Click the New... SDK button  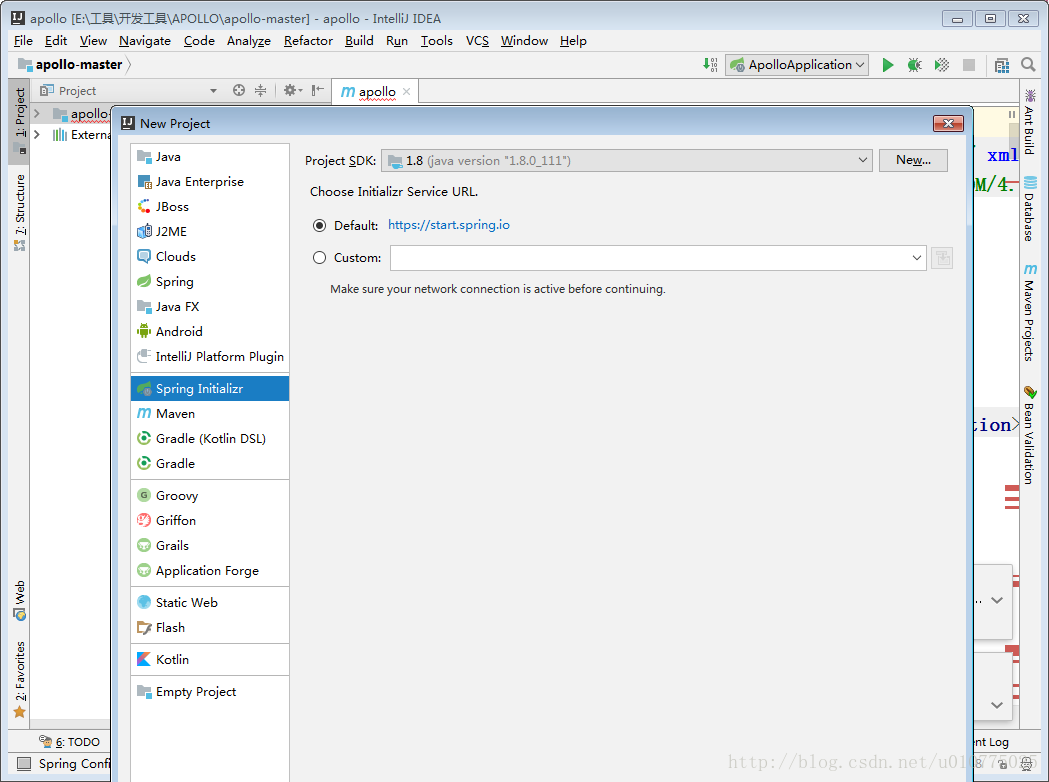[x=913, y=161]
